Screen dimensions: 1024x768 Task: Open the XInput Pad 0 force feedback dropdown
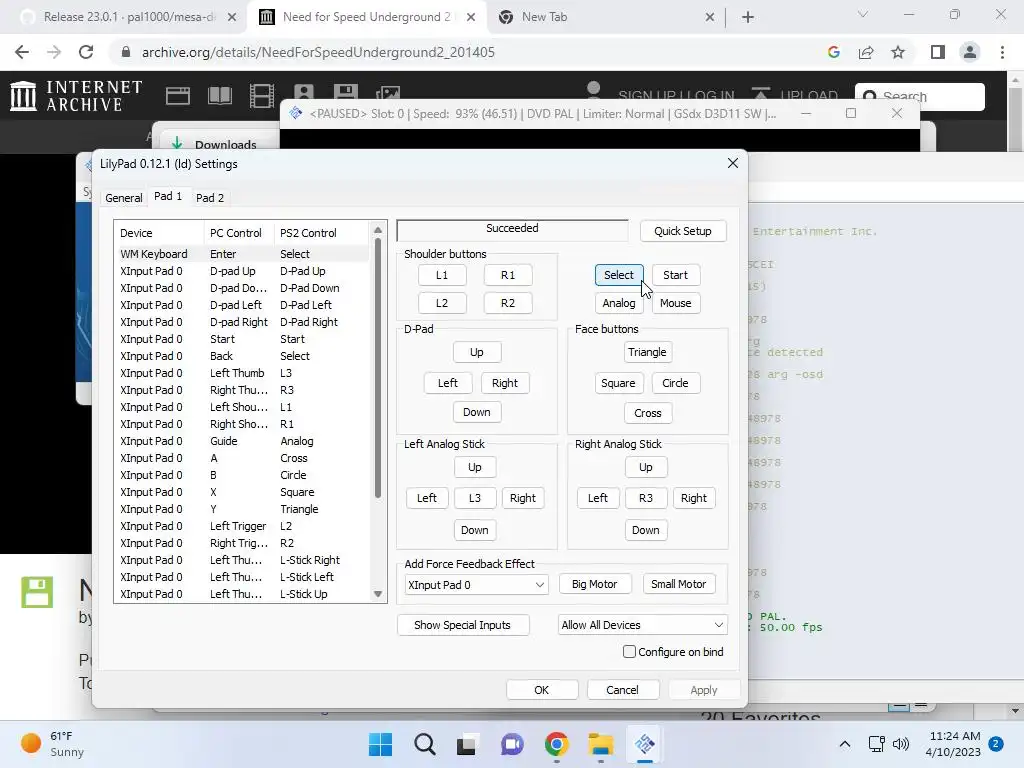[476, 584]
